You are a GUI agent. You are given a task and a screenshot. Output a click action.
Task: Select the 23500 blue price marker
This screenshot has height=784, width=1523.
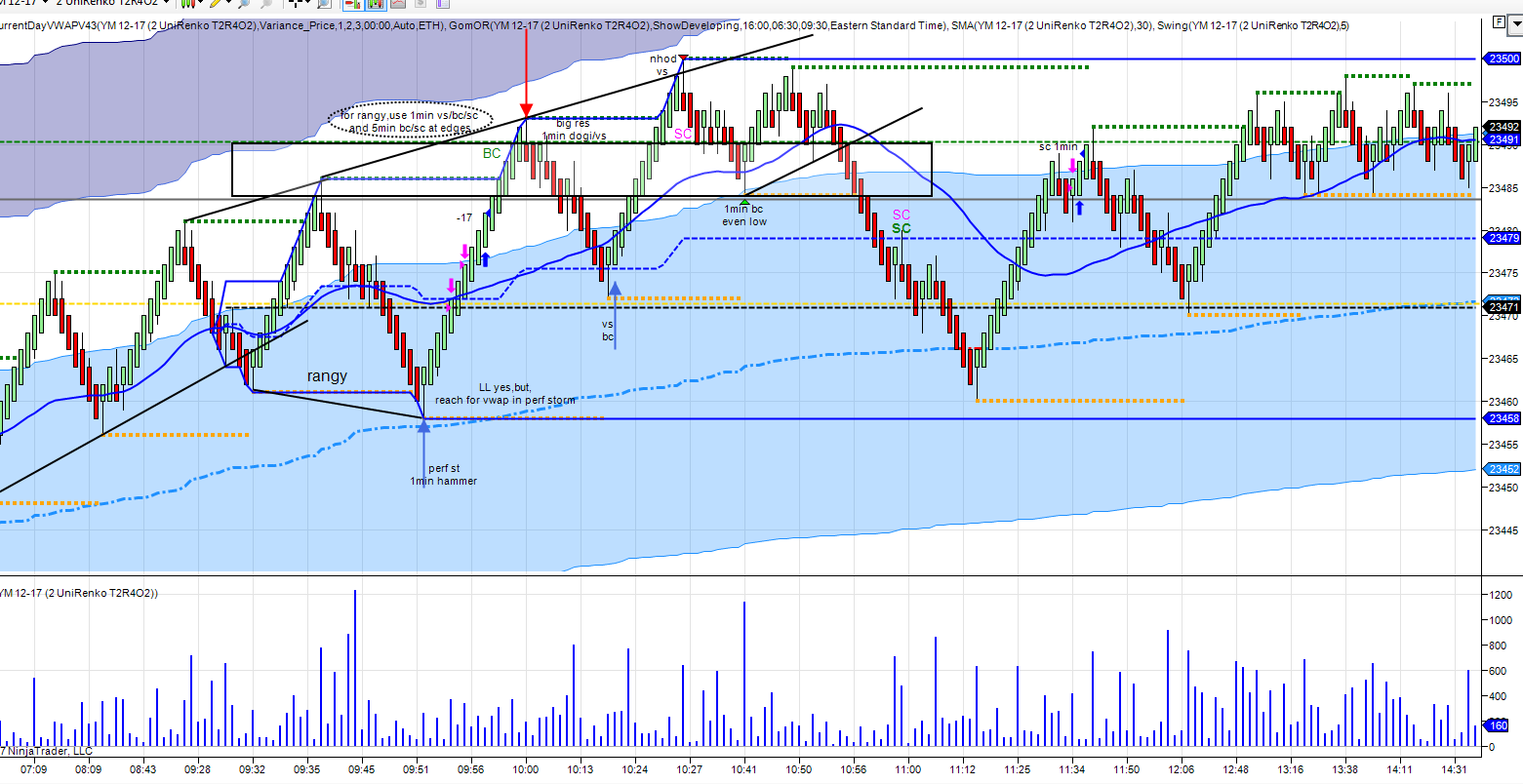[x=1503, y=59]
